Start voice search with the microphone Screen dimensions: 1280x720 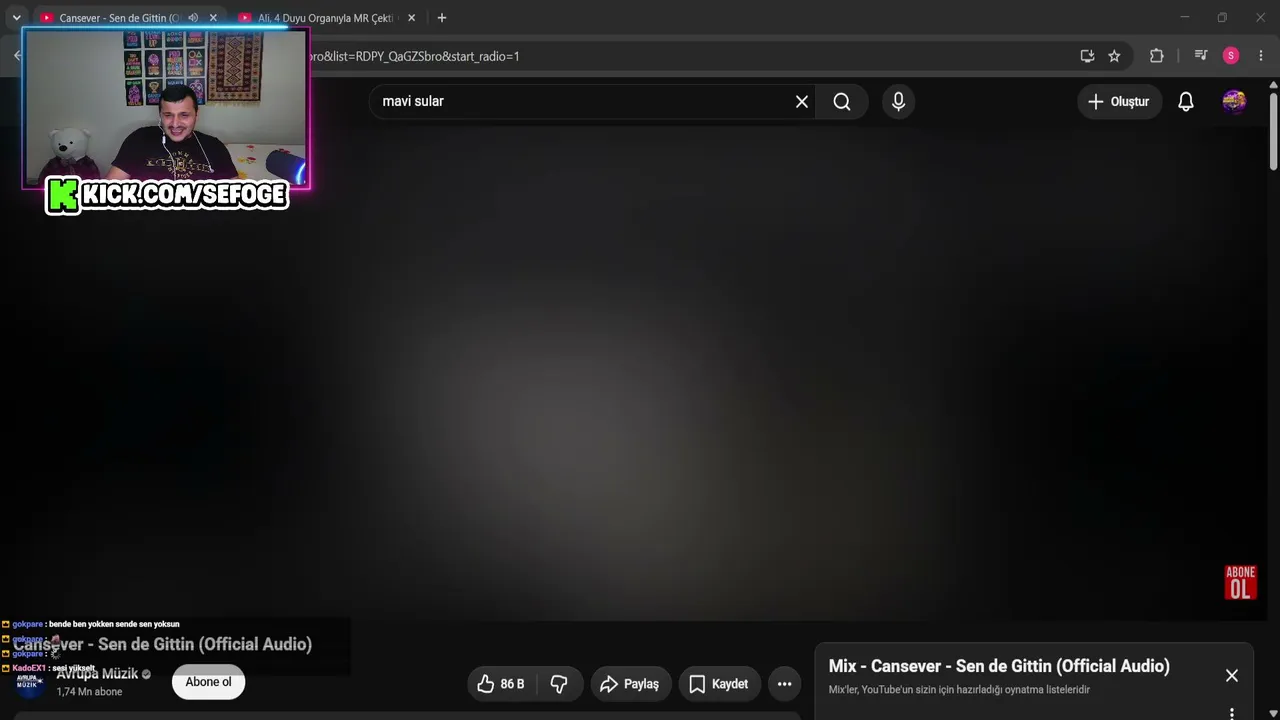pos(898,101)
